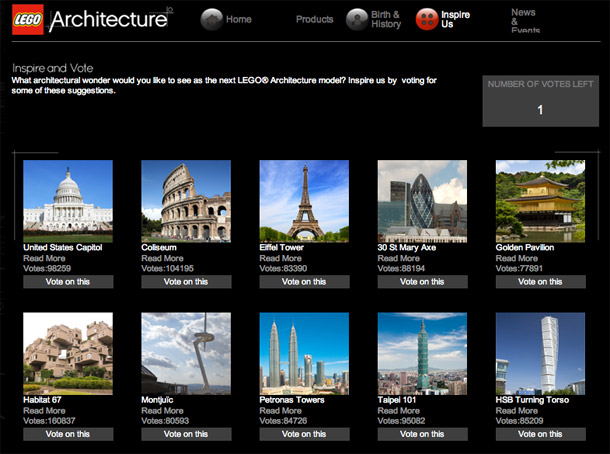Viewport: 610px width, 454px height.
Task: Open the Habitat 67 thumbnail
Action: (68, 353)
